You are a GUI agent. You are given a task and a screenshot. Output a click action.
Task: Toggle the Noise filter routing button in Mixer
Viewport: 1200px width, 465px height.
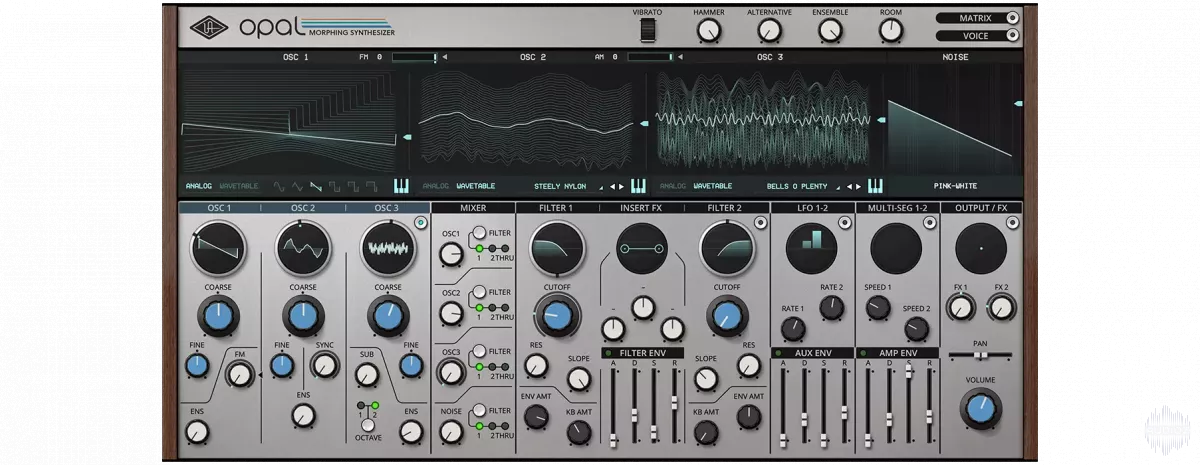(x=478, y=410)
